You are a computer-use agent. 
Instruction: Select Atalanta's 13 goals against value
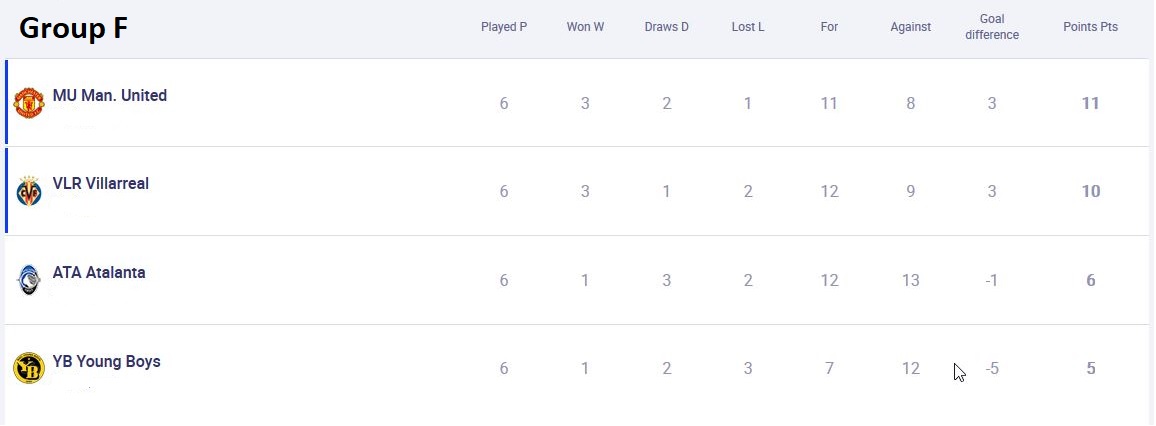coord(910,280)
